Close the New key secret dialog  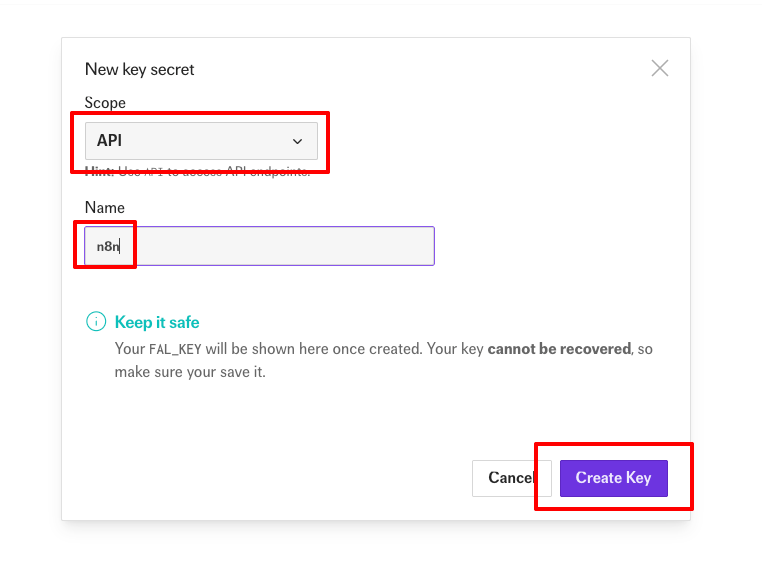(x=660, y=68)
